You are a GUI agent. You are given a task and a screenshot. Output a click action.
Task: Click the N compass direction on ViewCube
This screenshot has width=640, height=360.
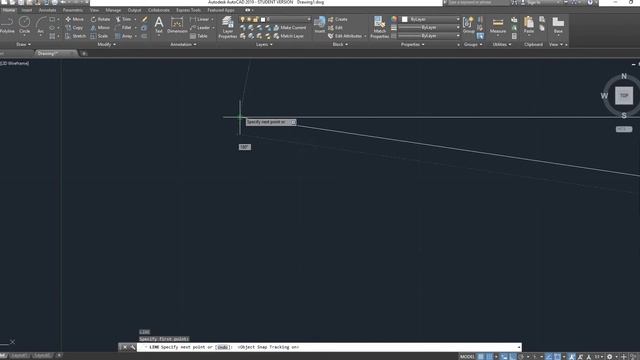(624, 76)
